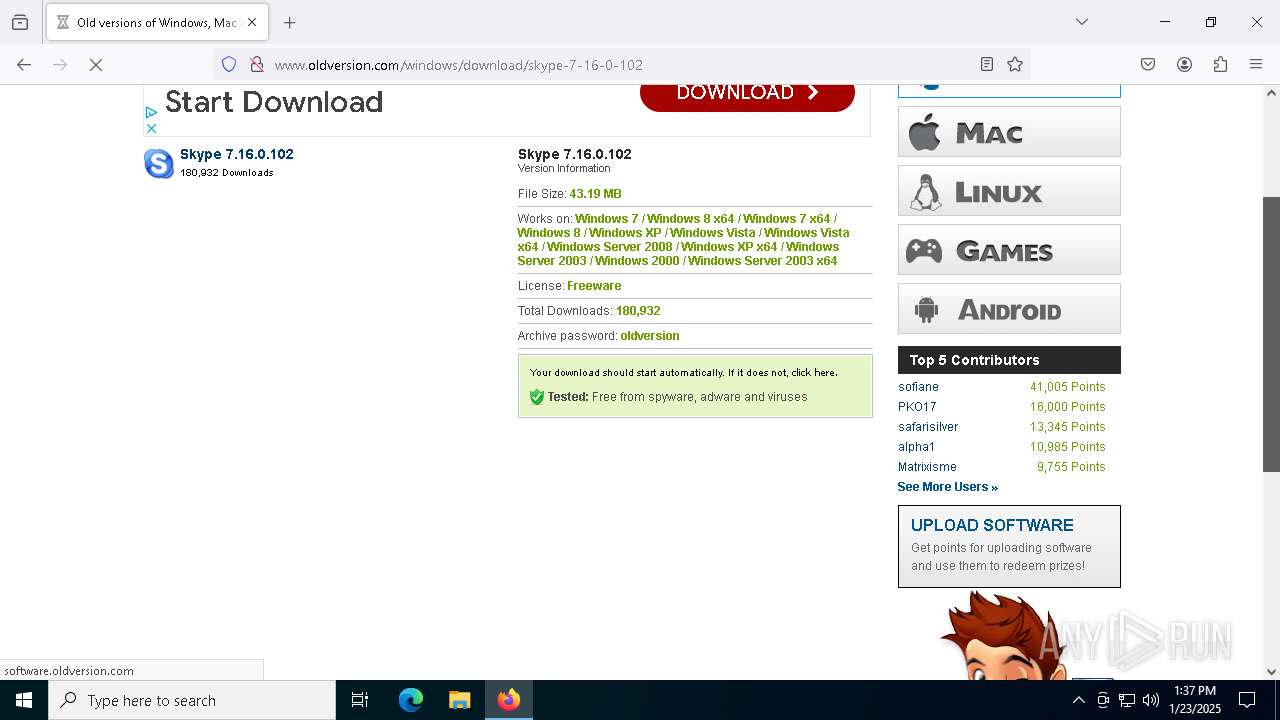The width and height of the screenshot is (1280, 720).
Task: Switch to Firefox taskbar icon
Action: coord(509,700)
